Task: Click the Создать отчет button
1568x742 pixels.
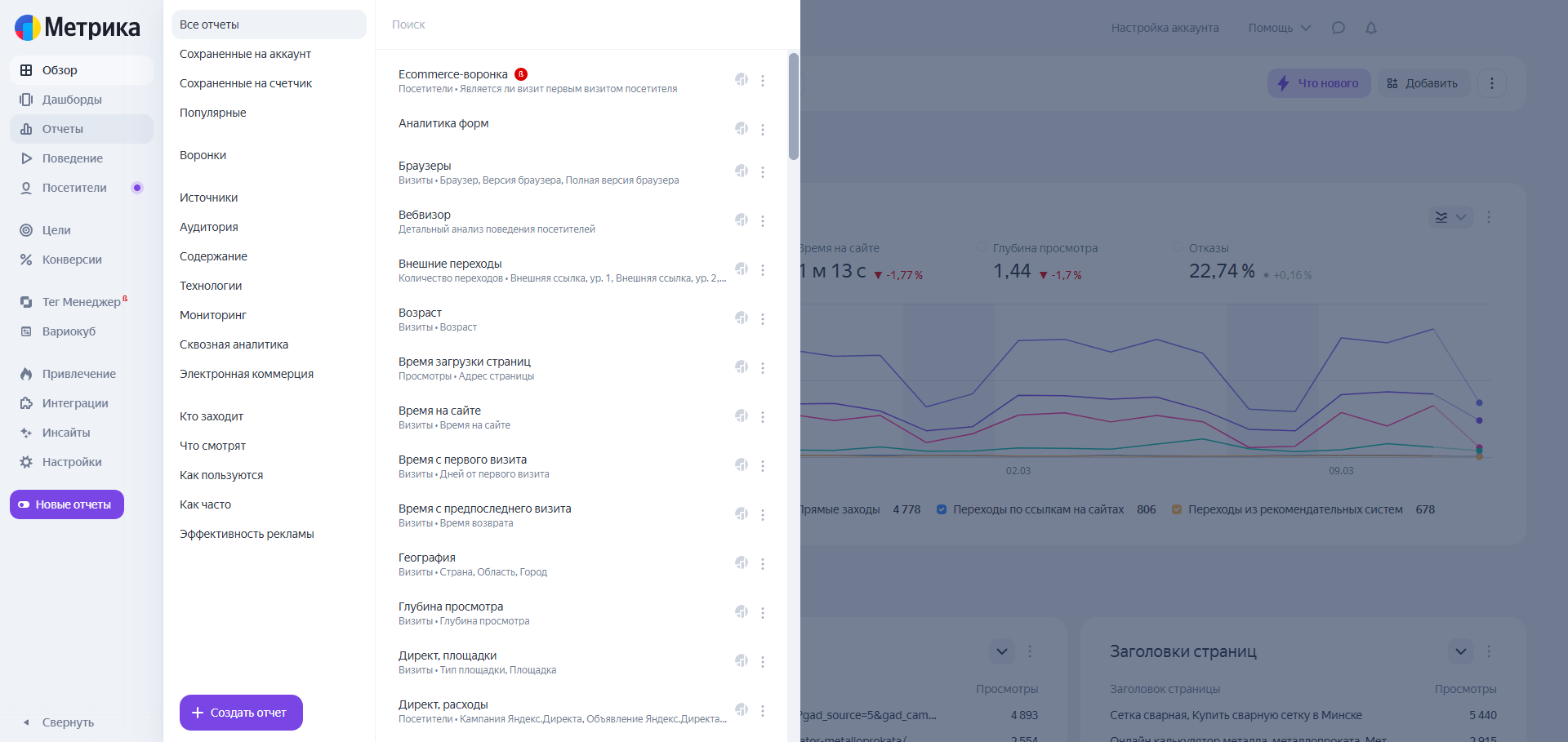Action: click(x=241, y=713)
